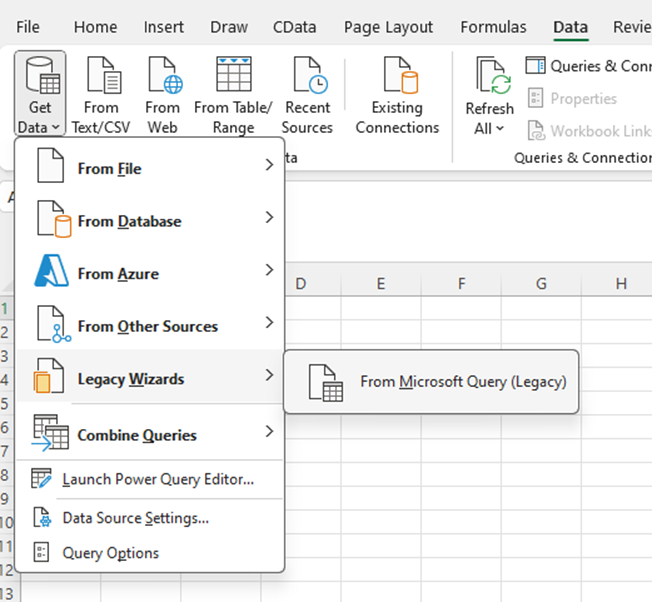Open the Page Layout tab
Screen dimensions: 652x602
coord(388,27)
